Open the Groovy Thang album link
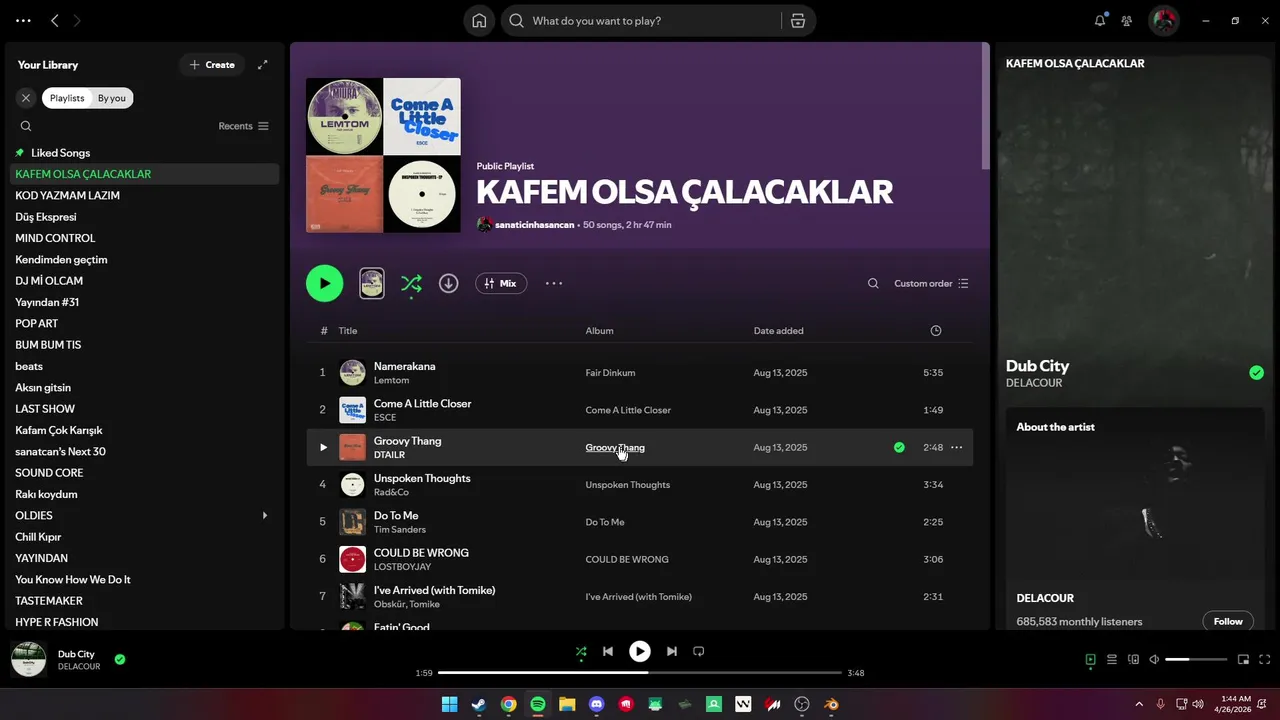The width and height of the screenshot is (1280, 720). pos(615,447)
